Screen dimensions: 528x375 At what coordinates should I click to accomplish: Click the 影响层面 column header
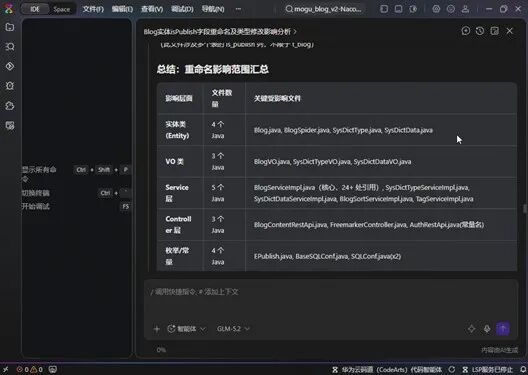pyautogui.click(x=179, y=98)
